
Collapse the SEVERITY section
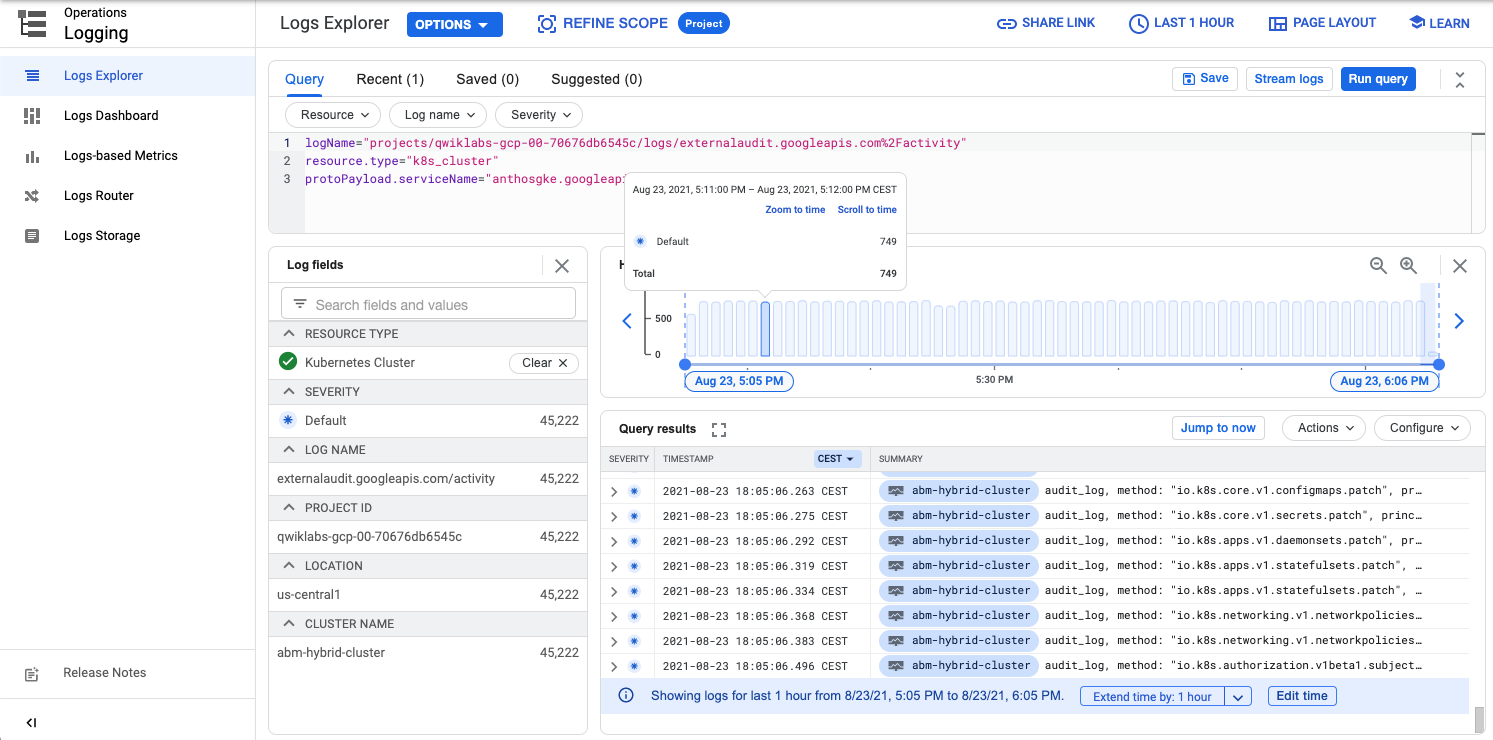(289, 392)
